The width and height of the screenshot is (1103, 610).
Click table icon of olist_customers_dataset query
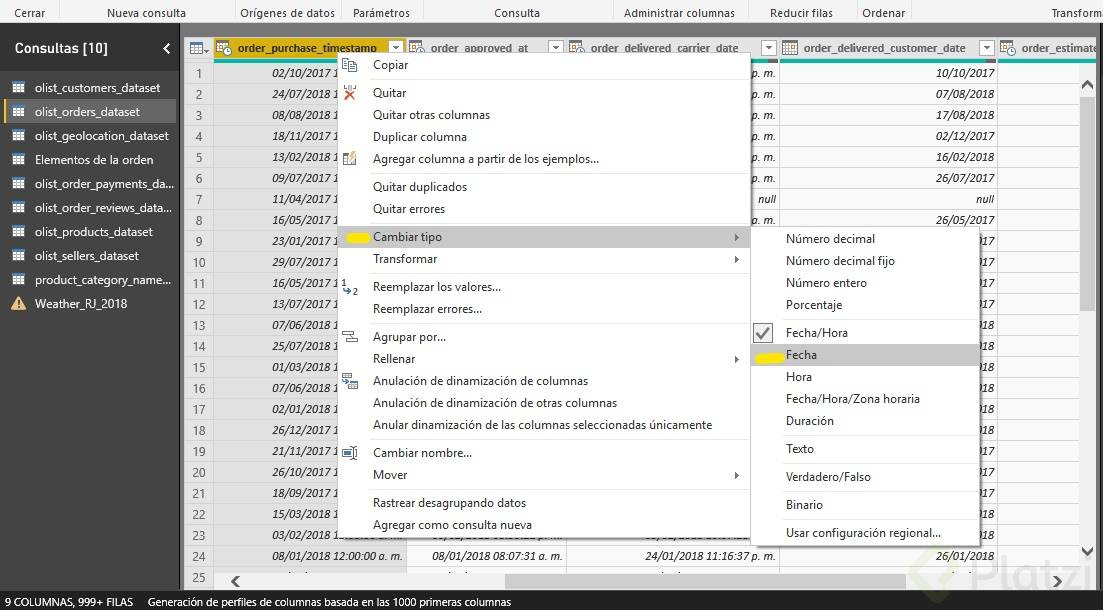[19, 88]
